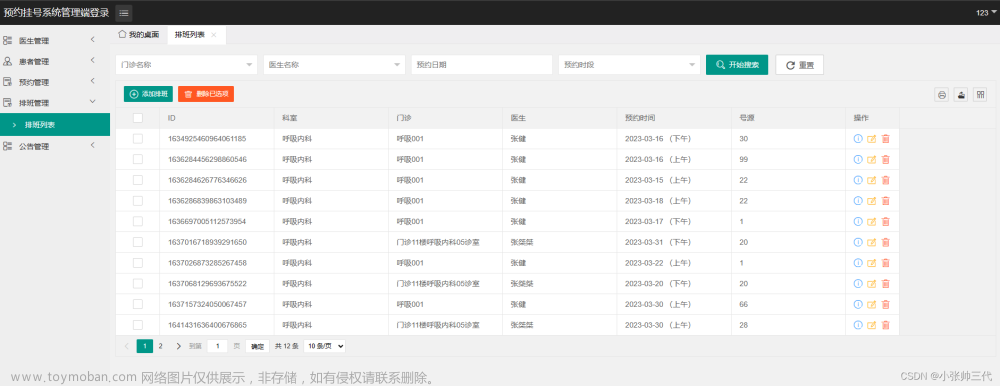Toggle the sidebar collapse icon in header

(124, 13)
